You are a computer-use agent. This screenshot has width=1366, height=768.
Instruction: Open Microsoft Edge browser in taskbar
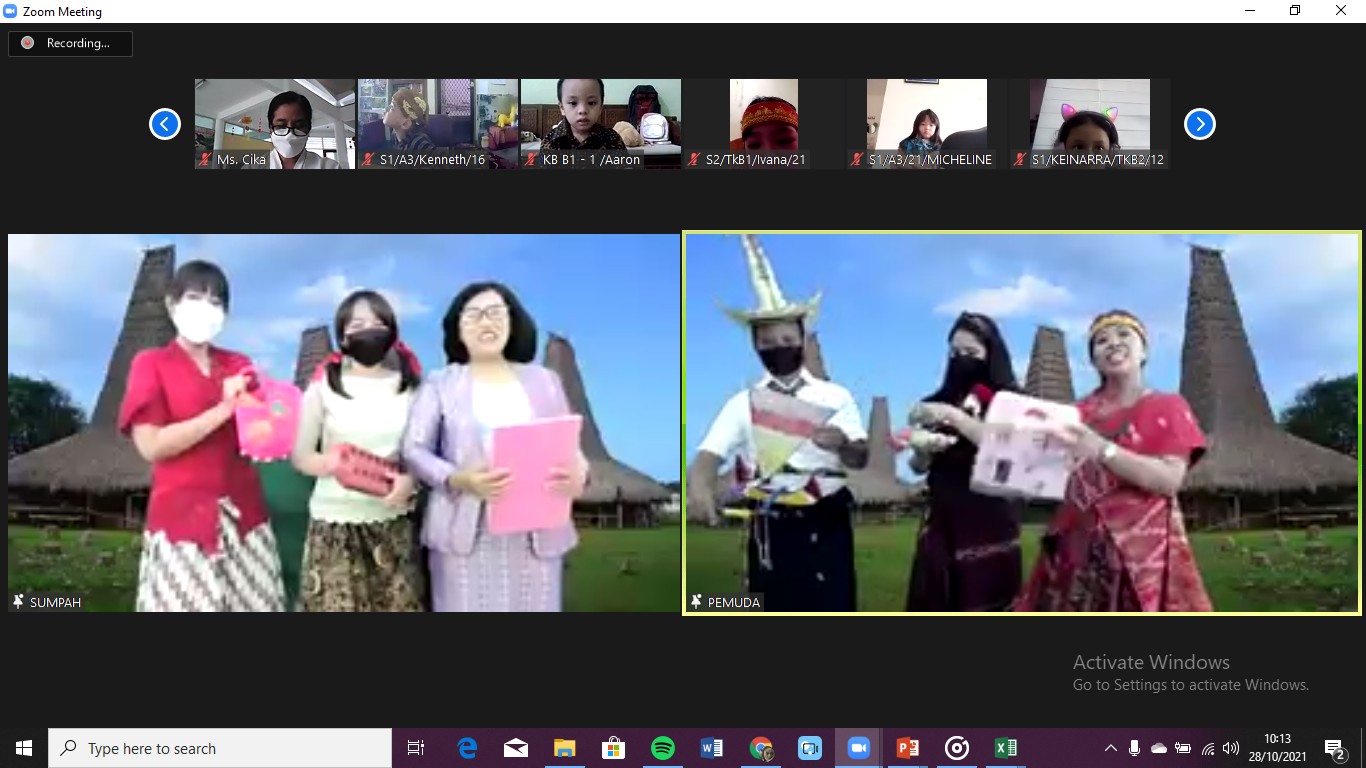[467, 748]
